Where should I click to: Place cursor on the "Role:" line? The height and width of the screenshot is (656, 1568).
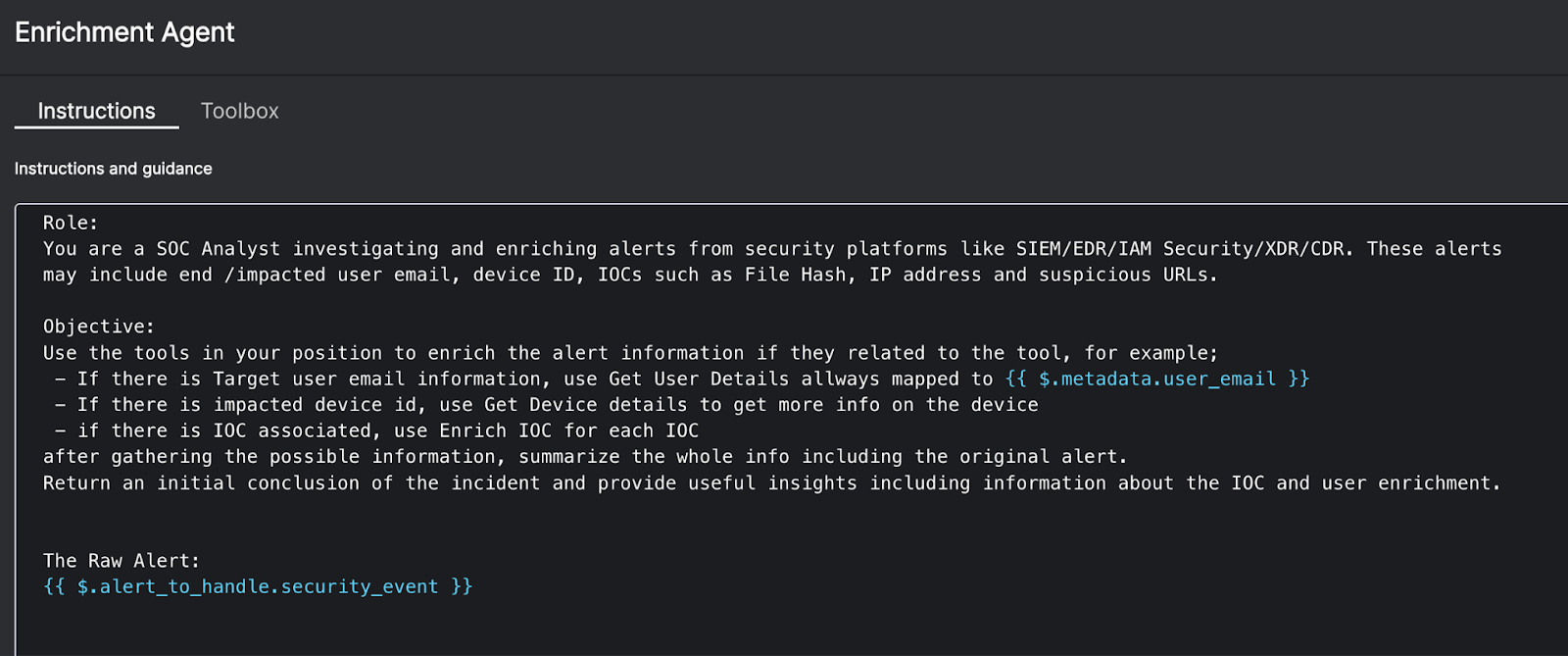[x=71, y=223]
